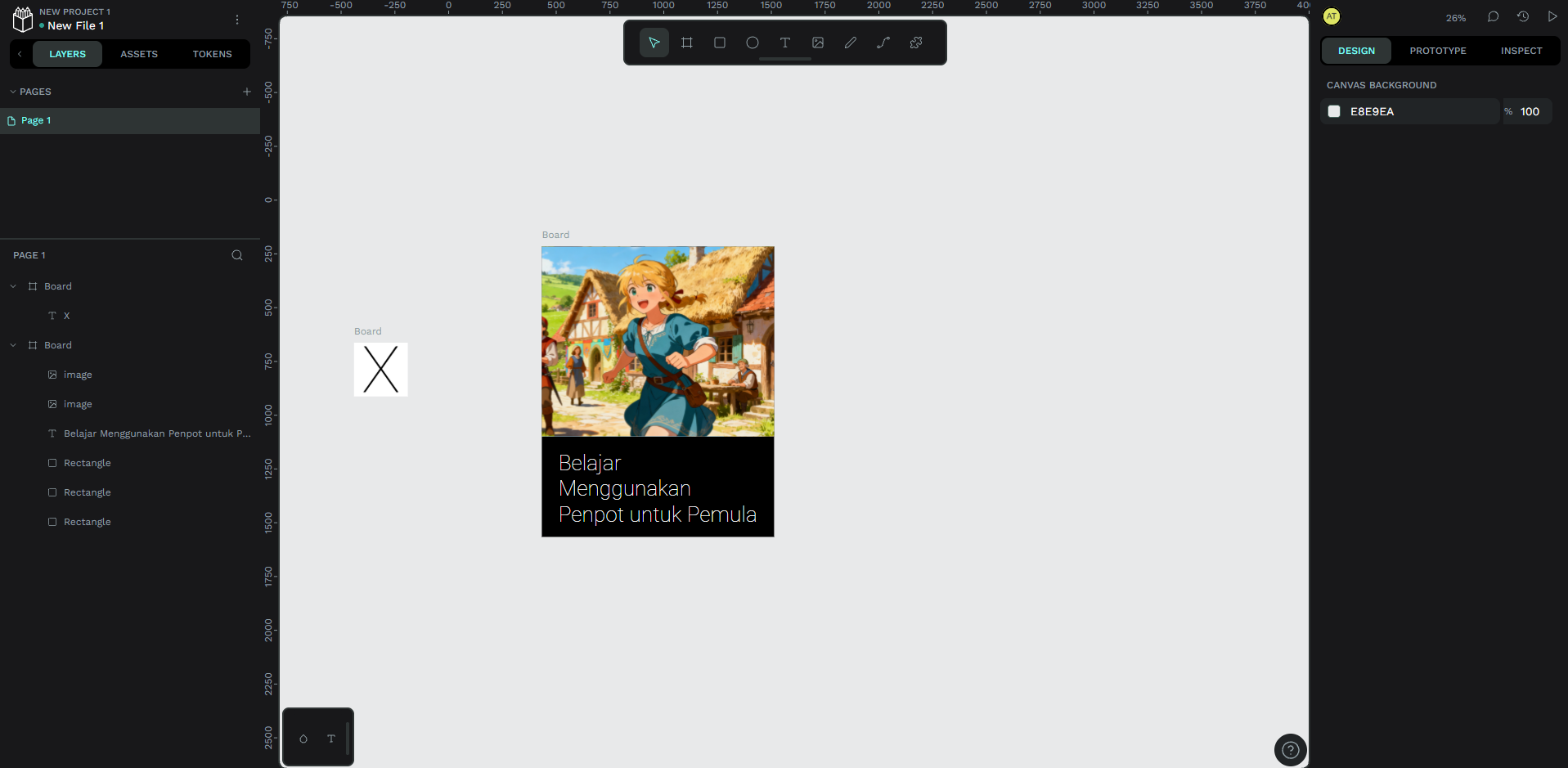
Task: Click the Image upload tool
Action: click(x=818, y=43)
